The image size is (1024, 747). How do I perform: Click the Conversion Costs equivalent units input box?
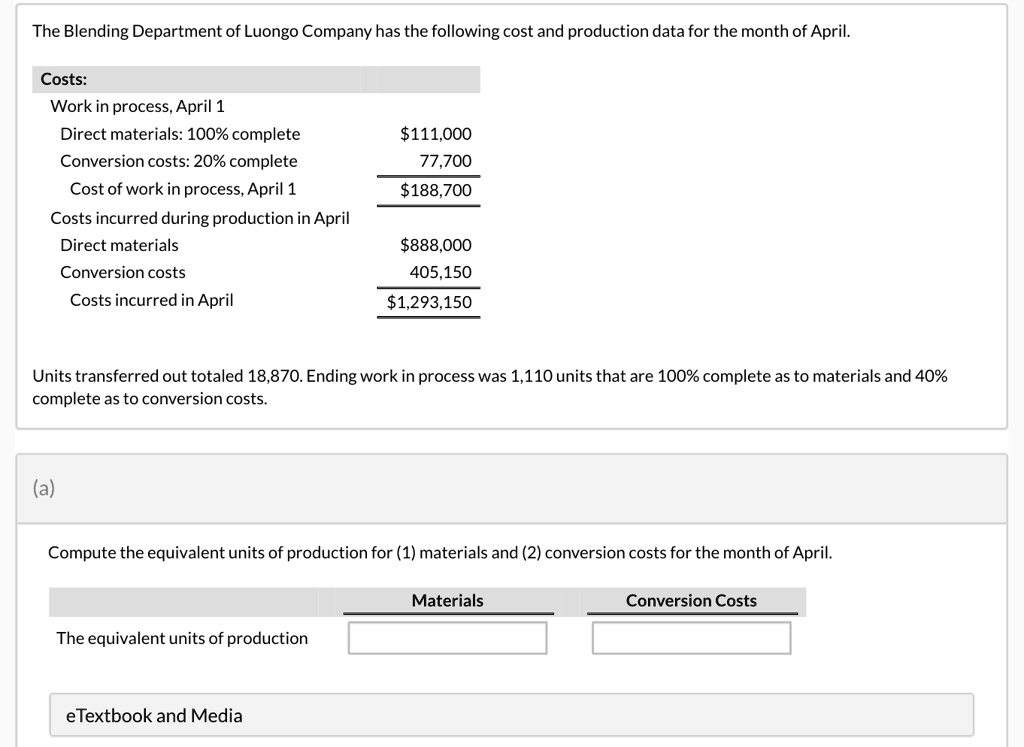click(691, 638)
